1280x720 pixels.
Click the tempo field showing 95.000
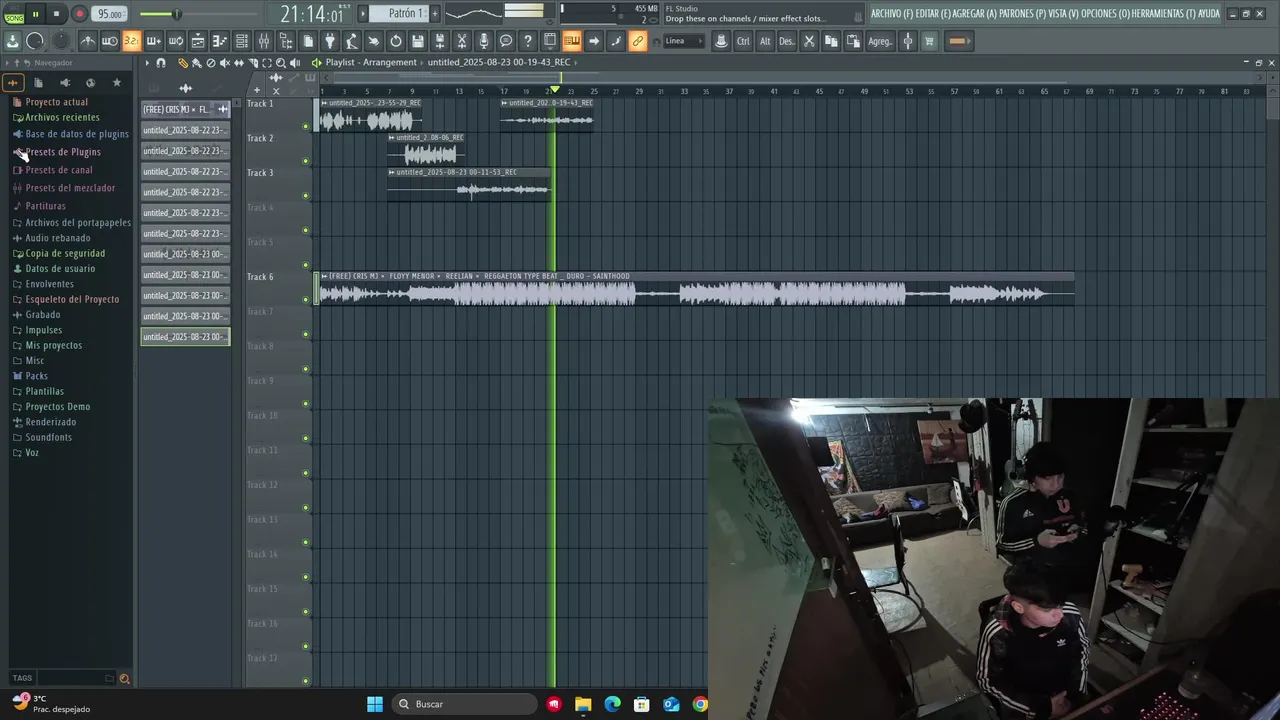(x=109, y=14)
